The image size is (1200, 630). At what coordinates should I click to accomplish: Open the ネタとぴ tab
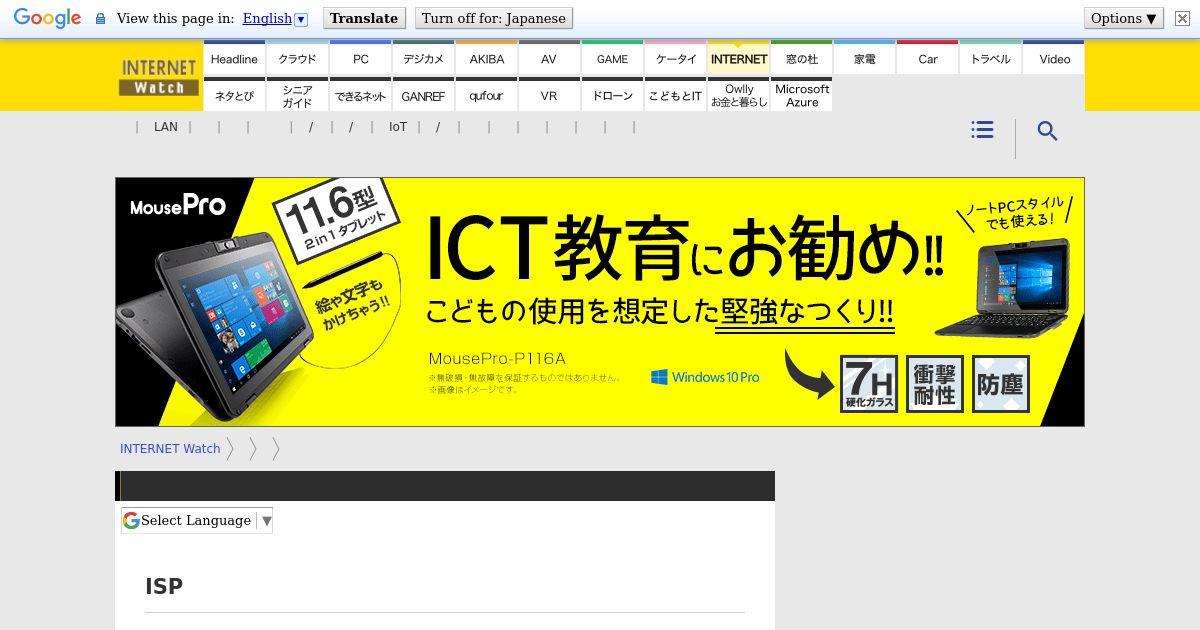coord(234,95)
